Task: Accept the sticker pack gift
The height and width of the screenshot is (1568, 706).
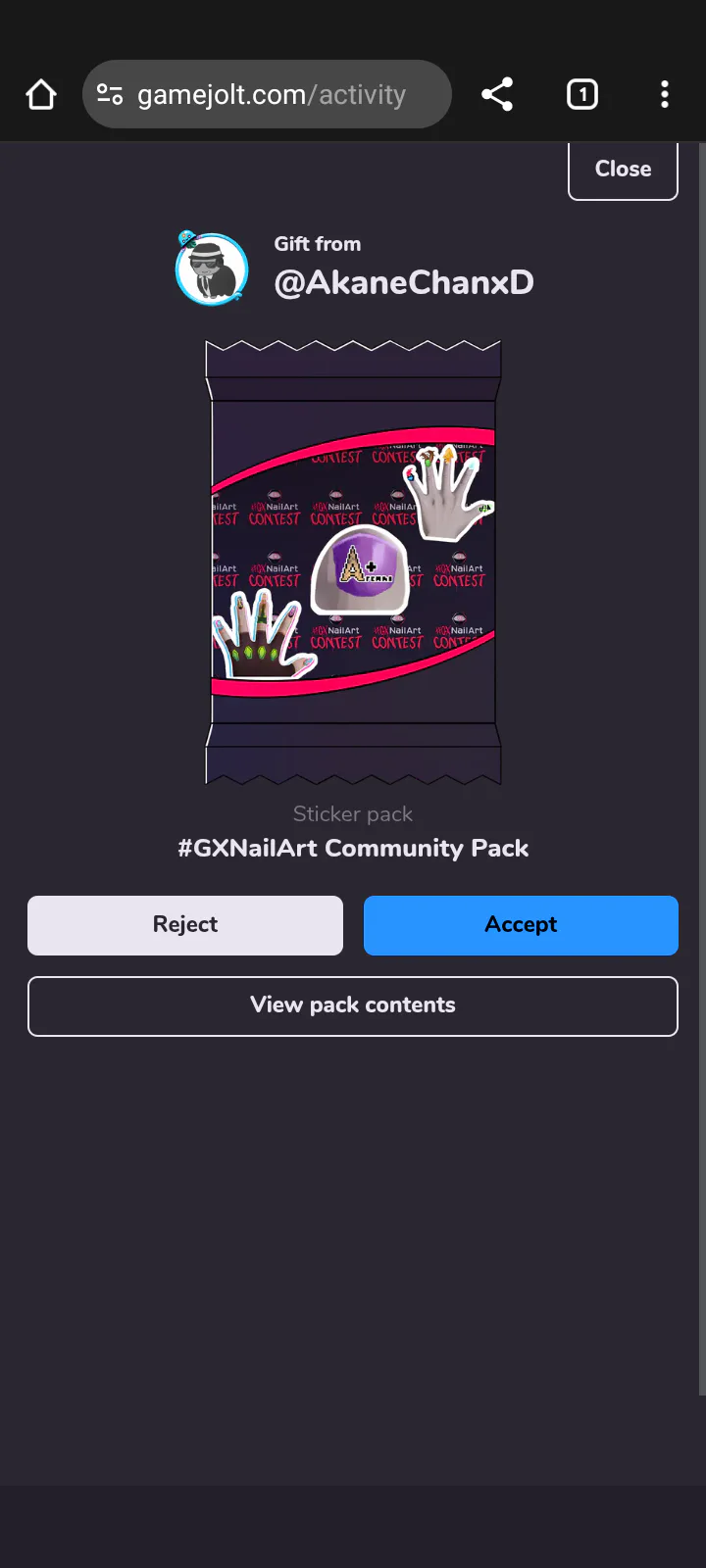Action: [521, 925]
